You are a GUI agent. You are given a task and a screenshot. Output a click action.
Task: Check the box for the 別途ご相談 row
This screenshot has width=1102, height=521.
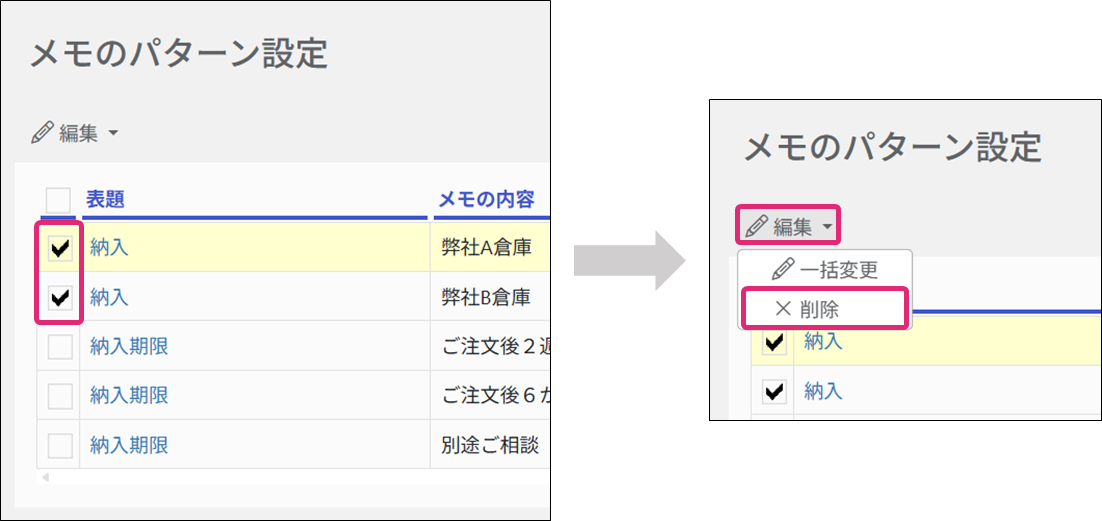click(x=60, y=445)
